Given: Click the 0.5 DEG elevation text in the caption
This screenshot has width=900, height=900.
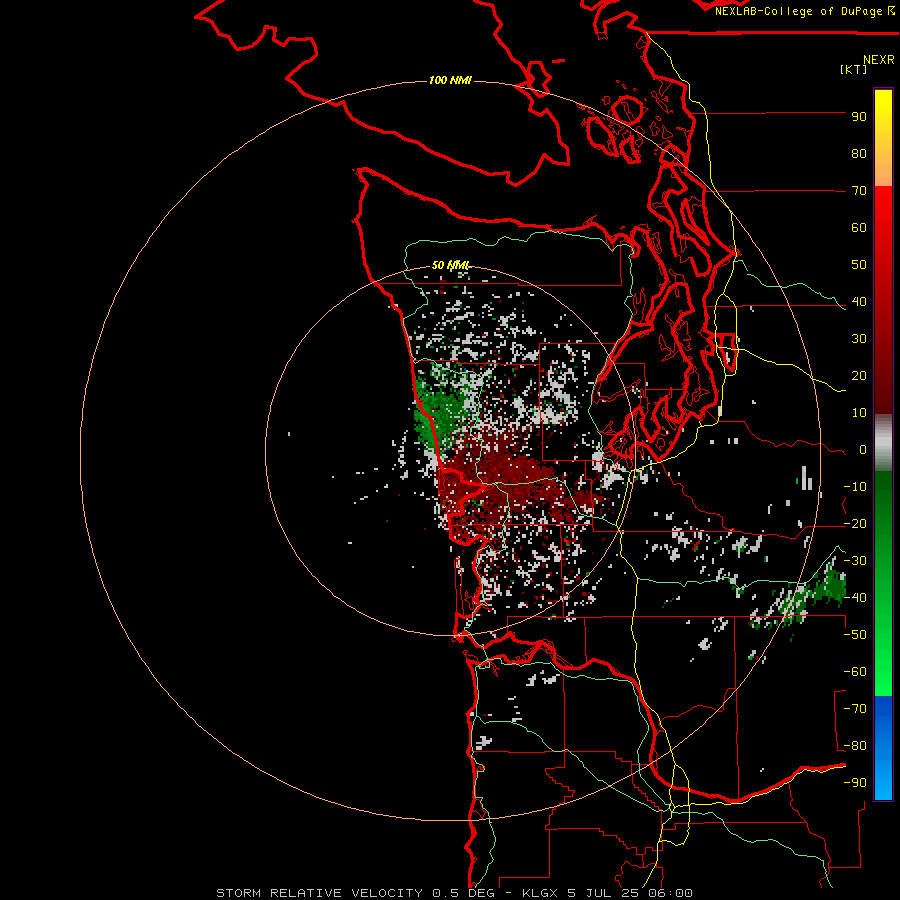Looking at the screenshot, I should tap(465, 893).
